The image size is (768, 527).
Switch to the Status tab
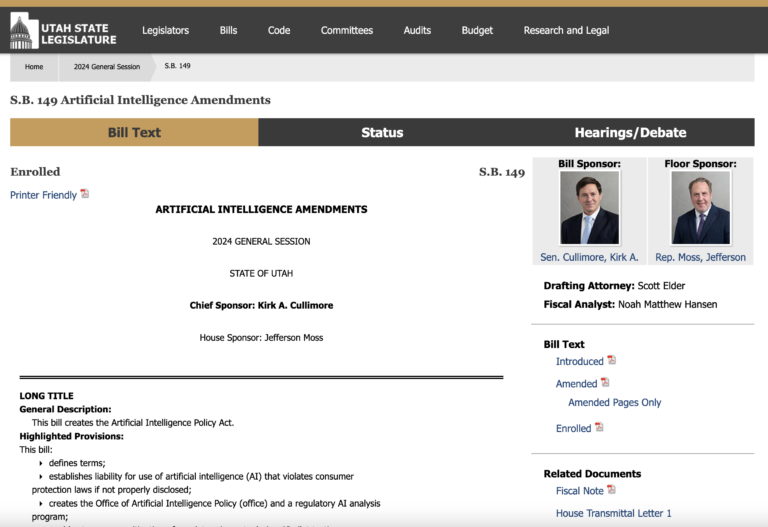point(382,132)
